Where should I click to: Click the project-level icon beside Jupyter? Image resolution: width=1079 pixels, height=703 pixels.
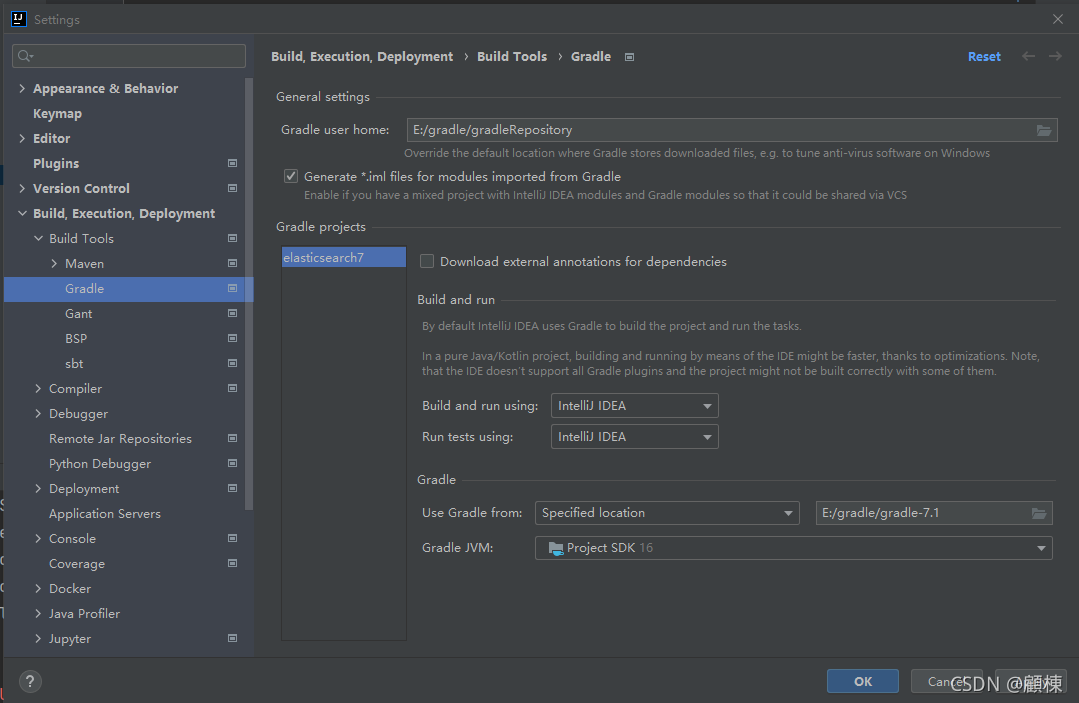233,638
